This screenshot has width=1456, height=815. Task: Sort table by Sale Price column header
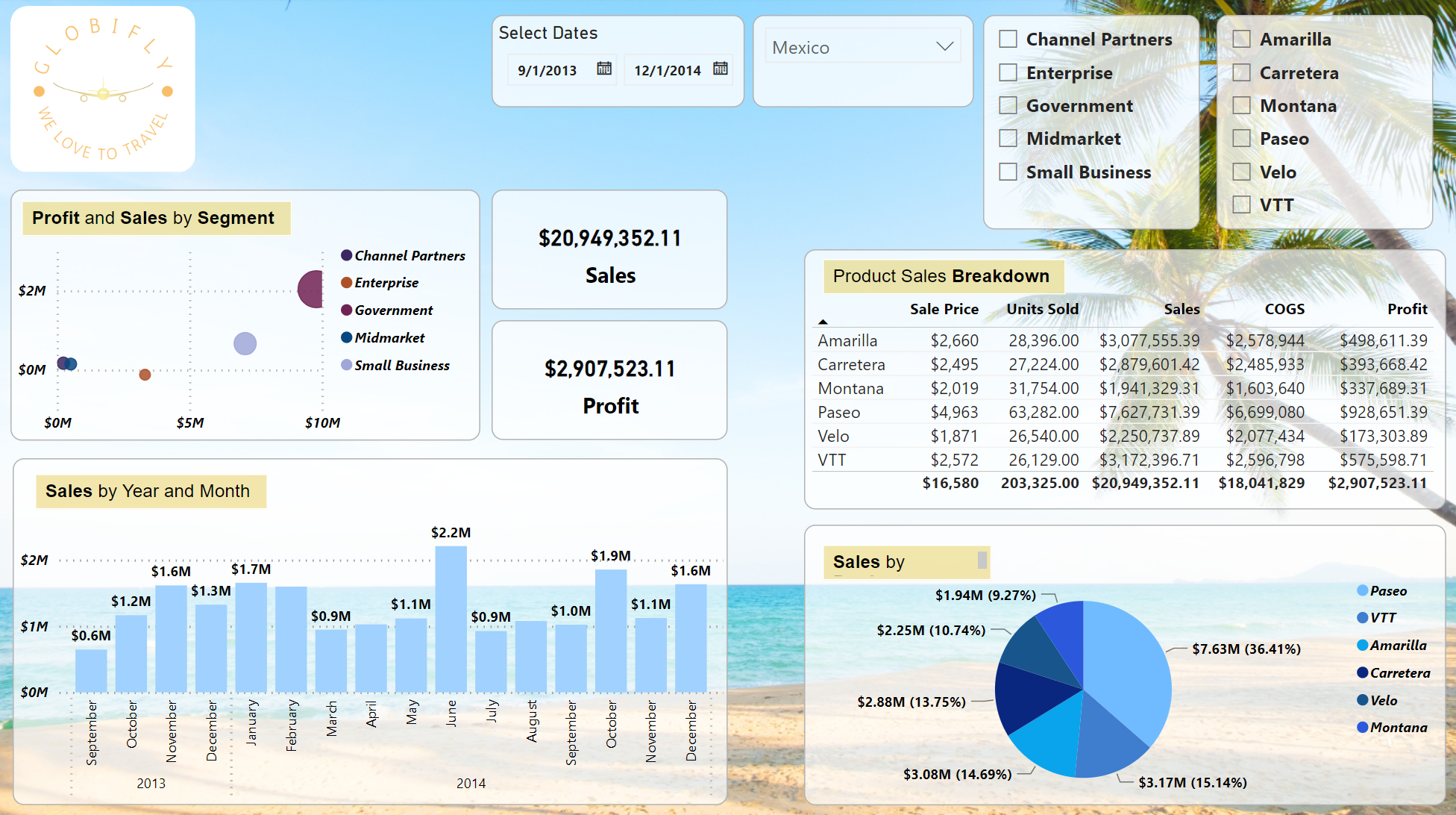944,309
